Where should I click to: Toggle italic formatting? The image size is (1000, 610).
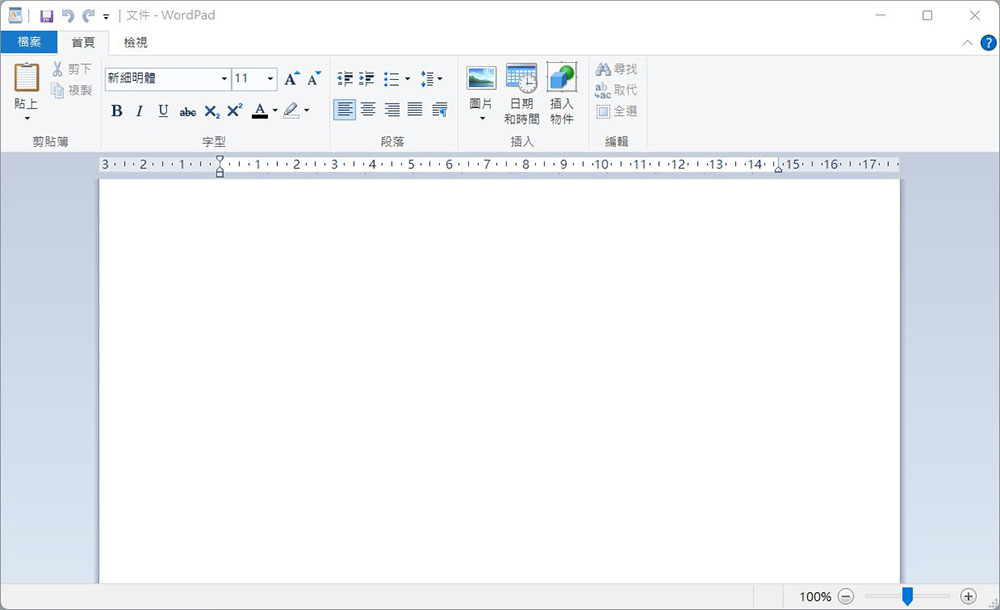tap(139, 111)
